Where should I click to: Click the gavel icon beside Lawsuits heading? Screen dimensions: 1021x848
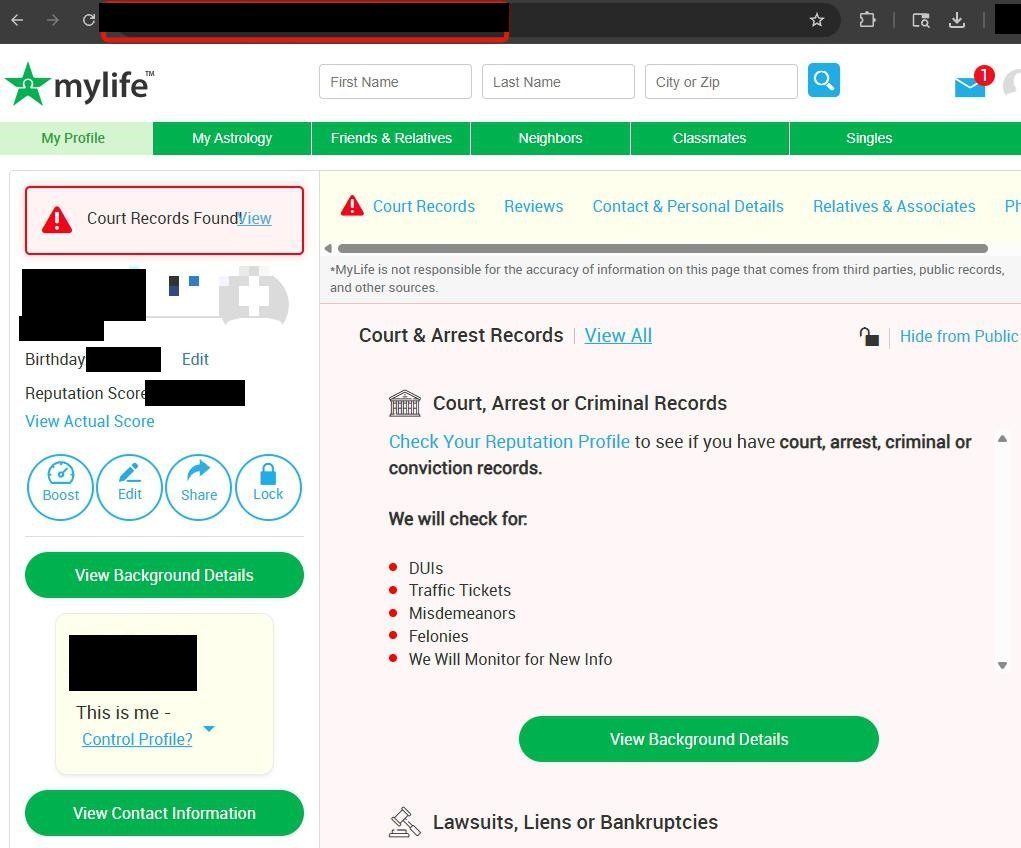(x=404, y=822)
